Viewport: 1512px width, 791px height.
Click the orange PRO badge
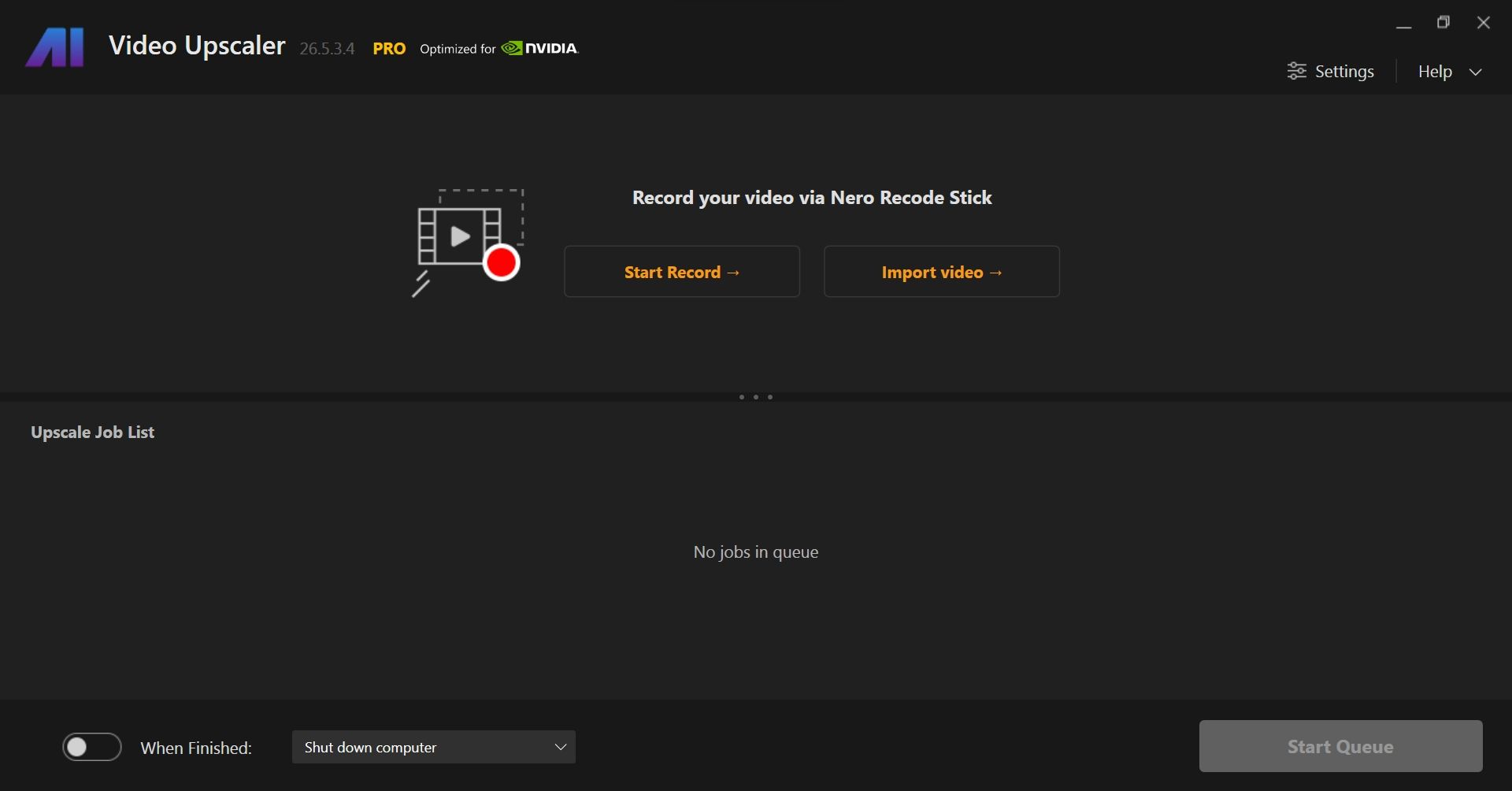(389, 49)
